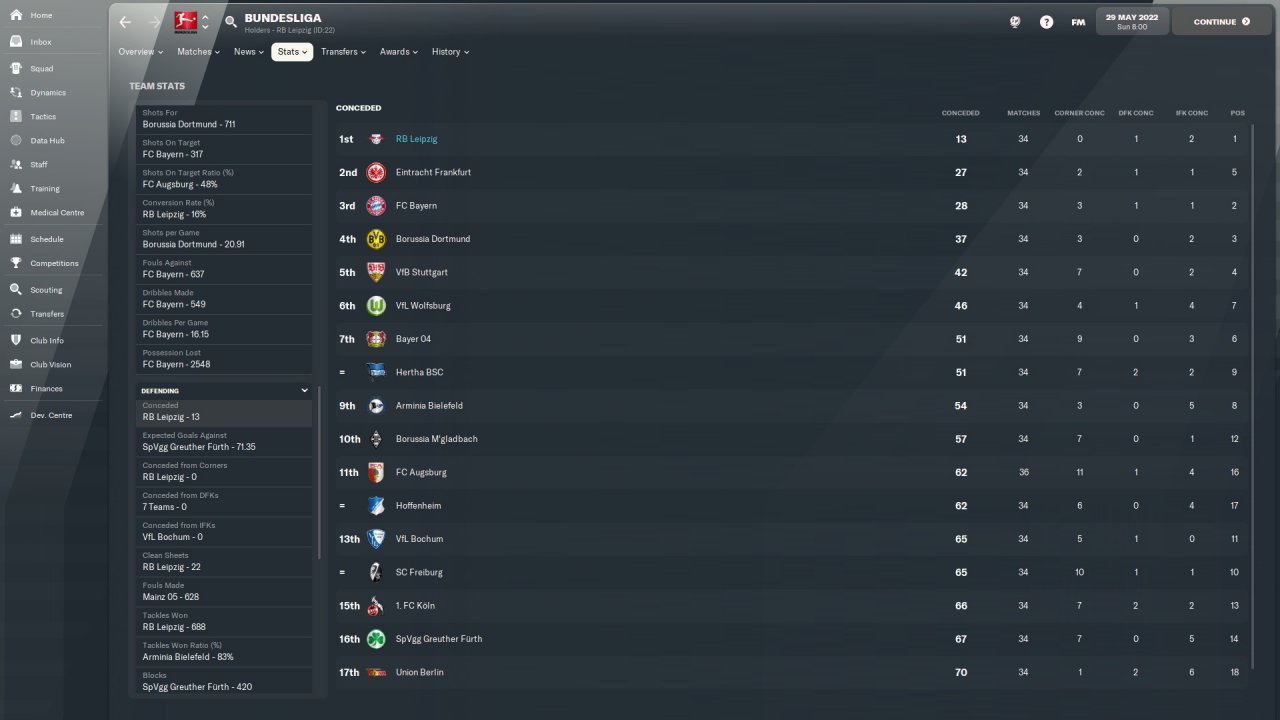Select the Clean Sheets stat entry
Screen dimensions: 1280x720
pos(224,562)
